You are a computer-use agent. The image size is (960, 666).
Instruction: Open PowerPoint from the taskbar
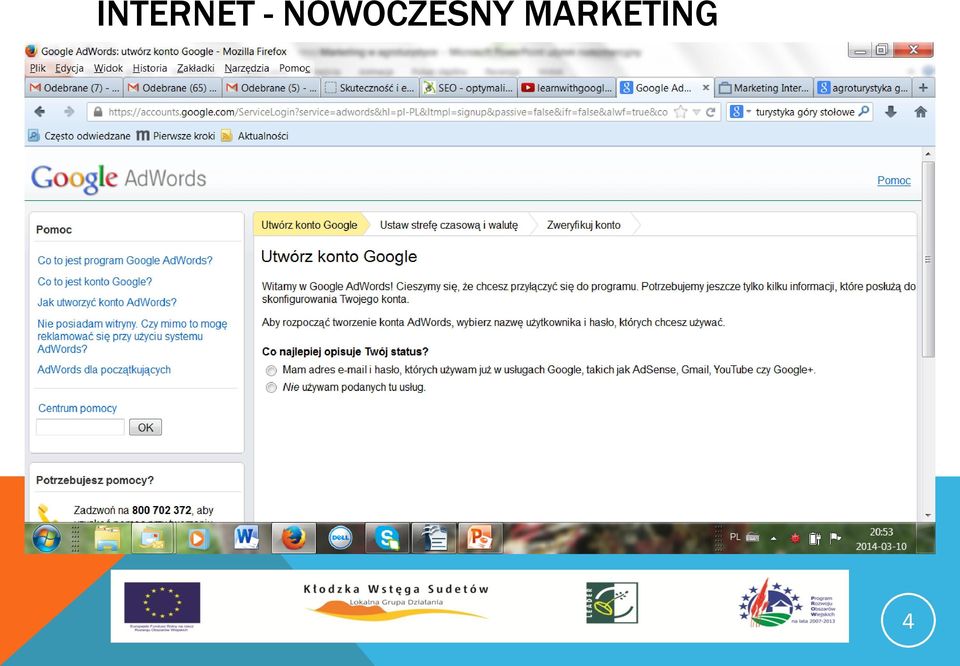coord(481,539)
